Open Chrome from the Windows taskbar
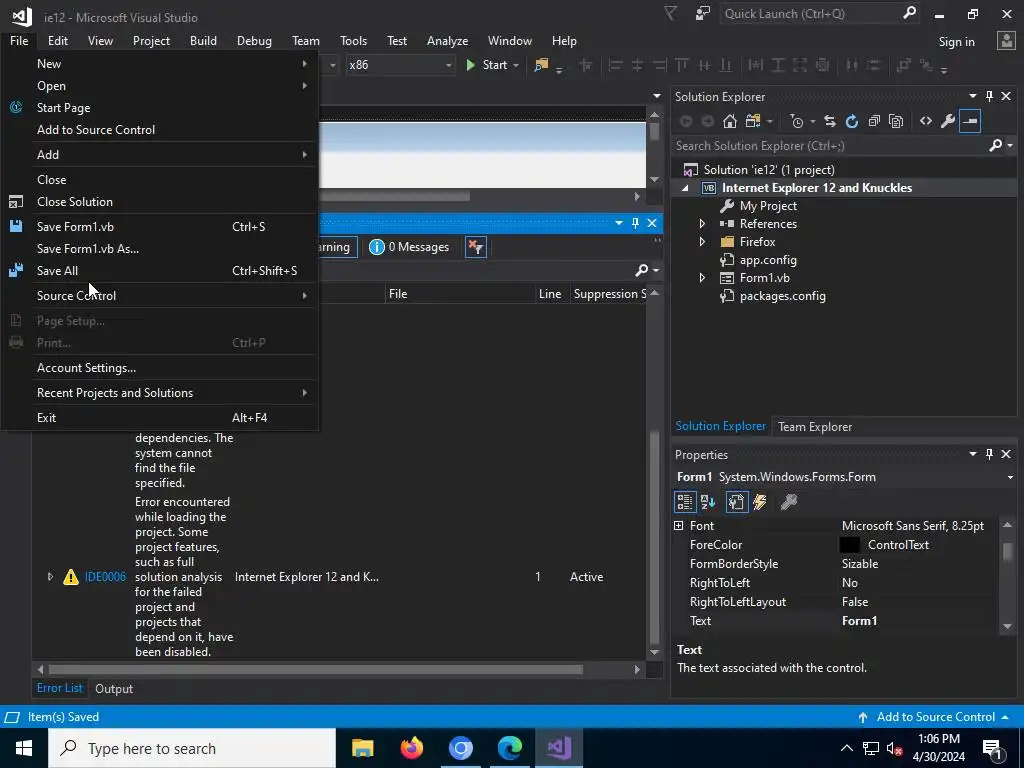 point(460,748)
